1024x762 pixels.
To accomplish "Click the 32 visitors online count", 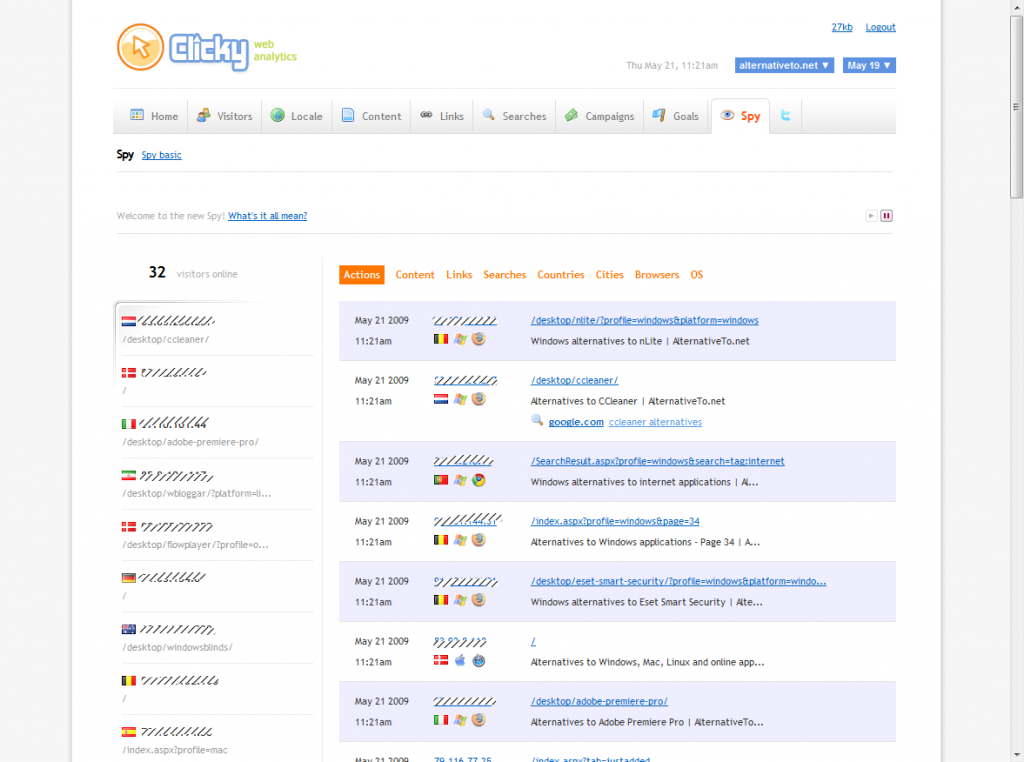I will [157, 272].
